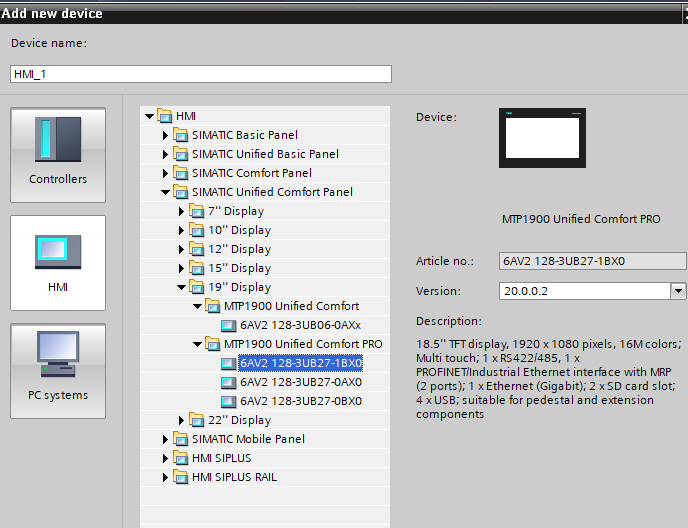Click device icon beside 6AV2 128-3UB27-0AX0
This screenshot has height=528, width=688.
(x=228, y=382)
